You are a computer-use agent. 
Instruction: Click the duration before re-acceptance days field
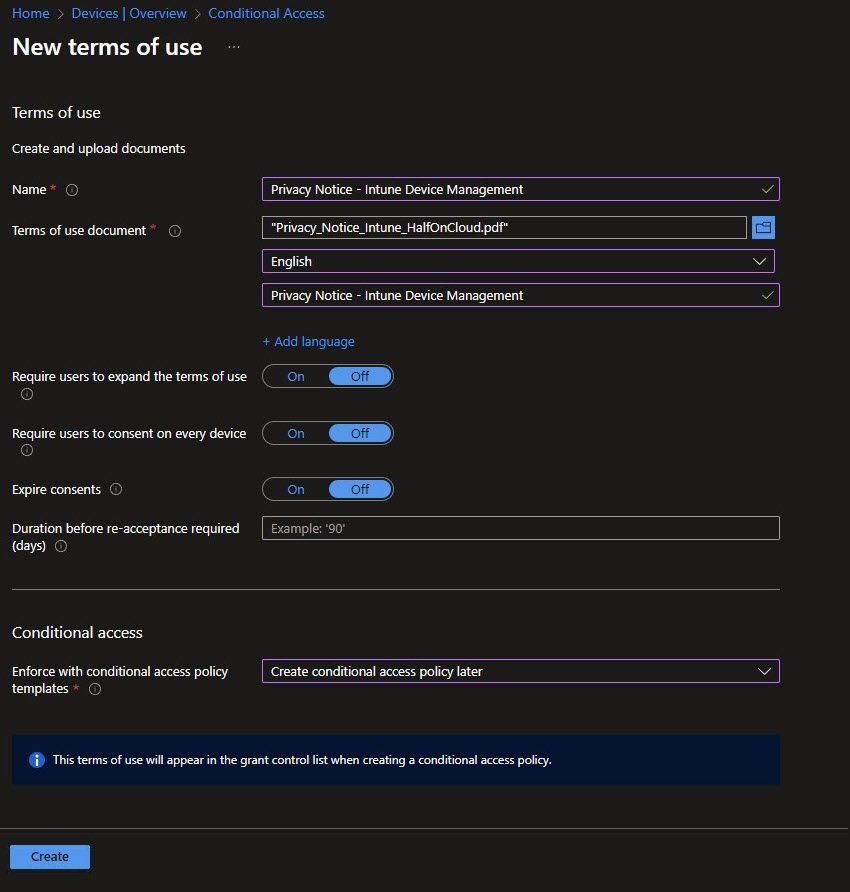(x=520, y=528)
